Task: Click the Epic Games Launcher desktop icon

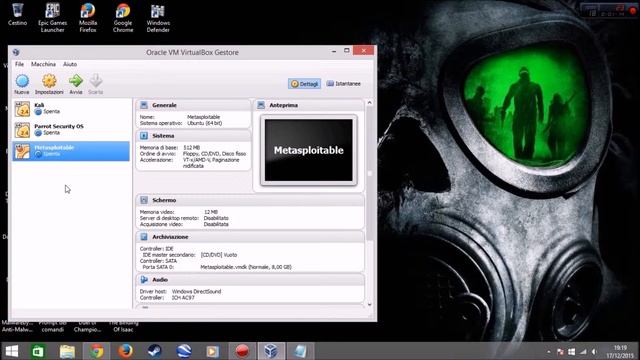Action: coord(52,18)
